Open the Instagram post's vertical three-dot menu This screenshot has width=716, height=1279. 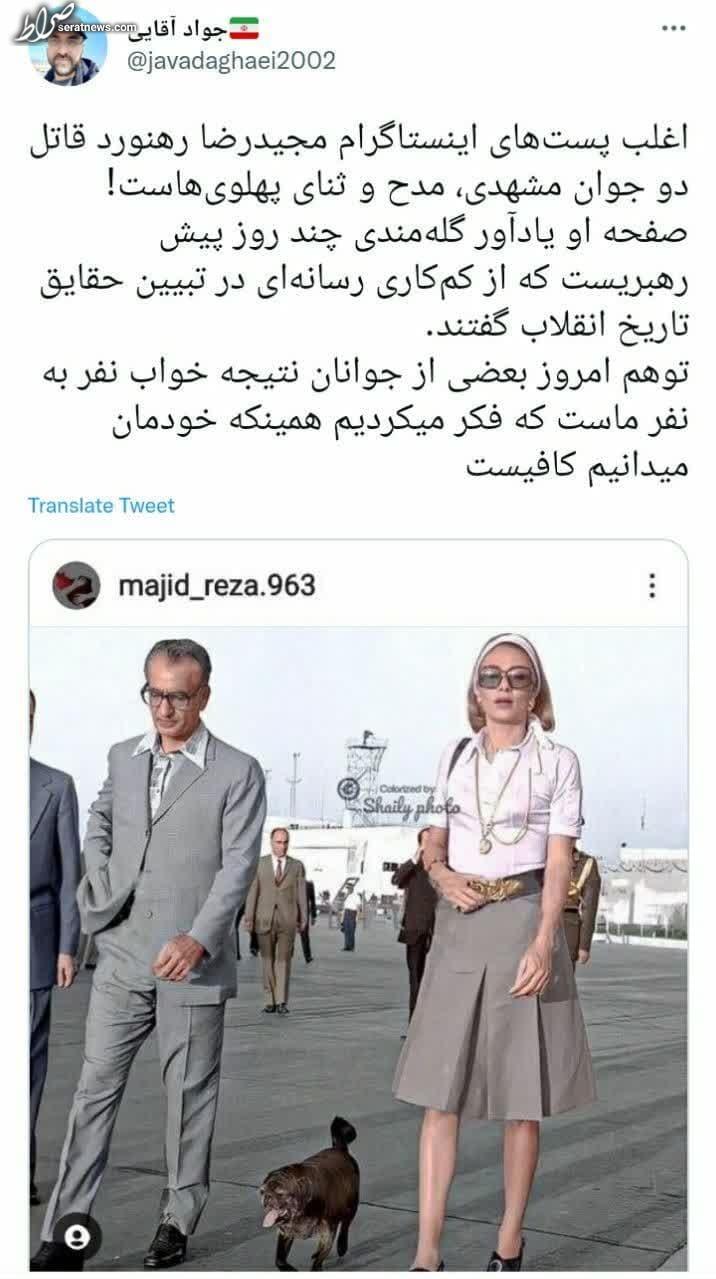coord(652,585)
